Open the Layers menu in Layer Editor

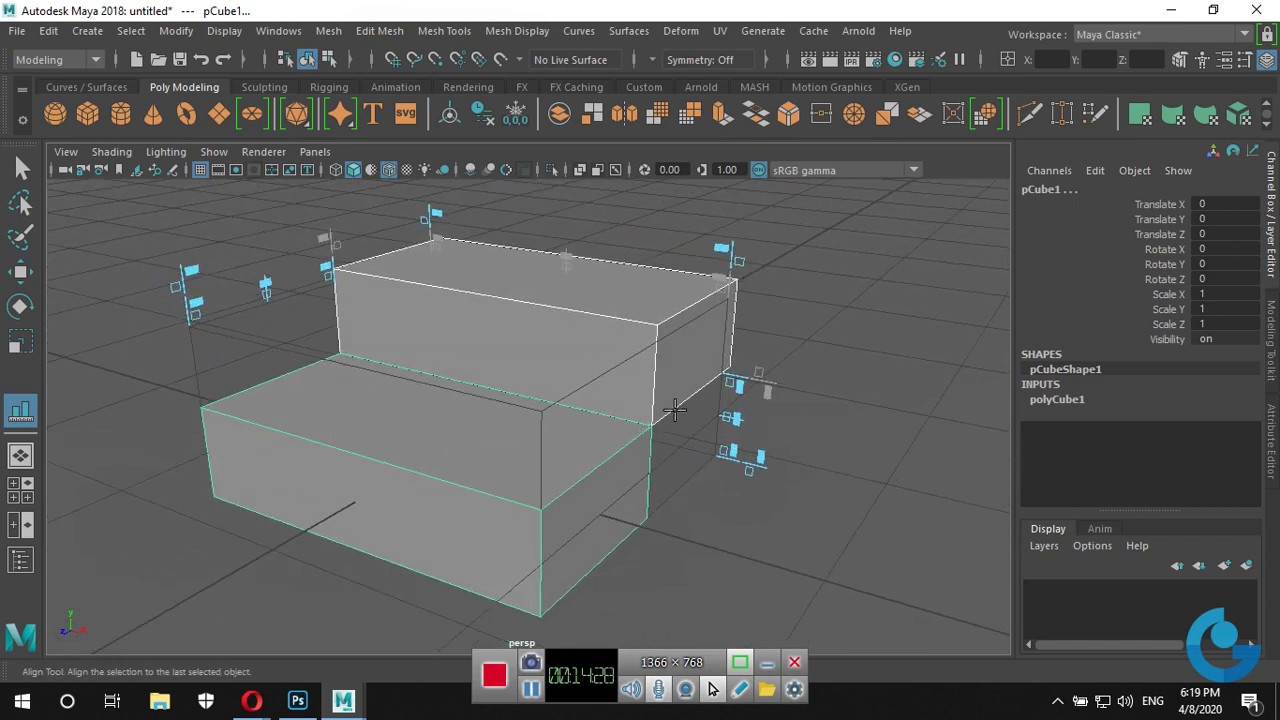click(1044, 546)
